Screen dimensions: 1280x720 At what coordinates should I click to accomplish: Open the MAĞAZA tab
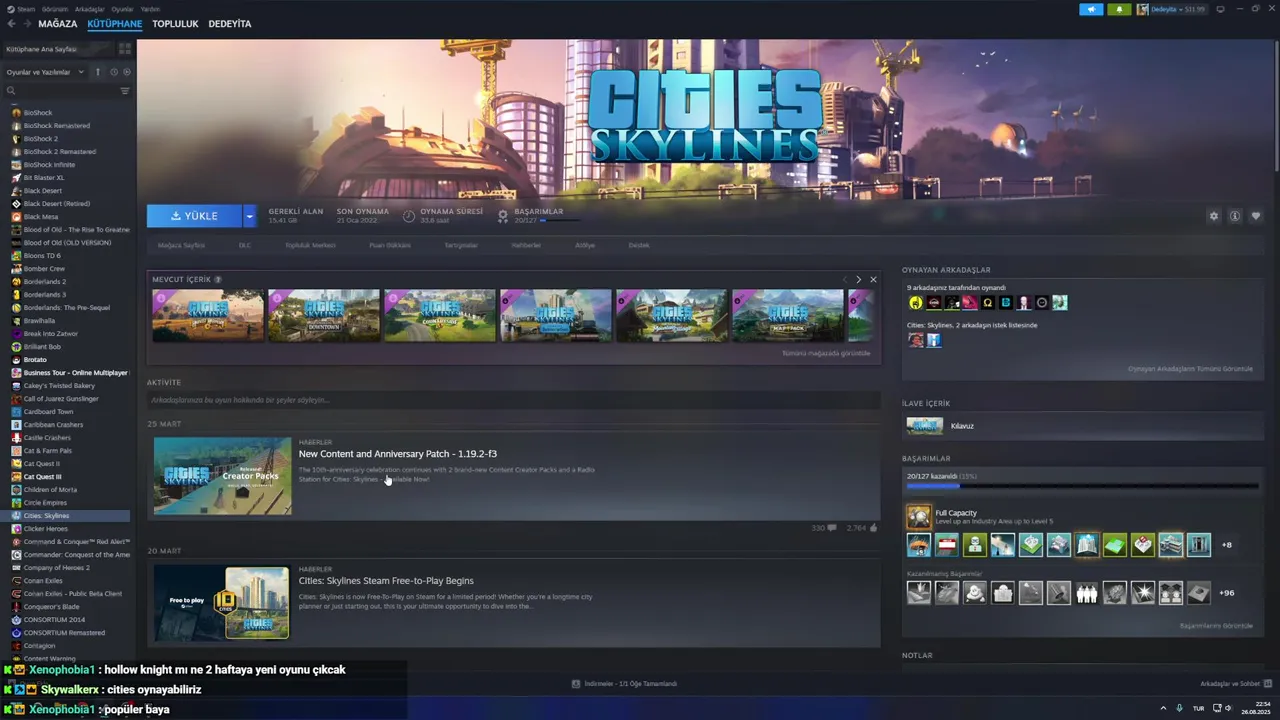[57, 23]
